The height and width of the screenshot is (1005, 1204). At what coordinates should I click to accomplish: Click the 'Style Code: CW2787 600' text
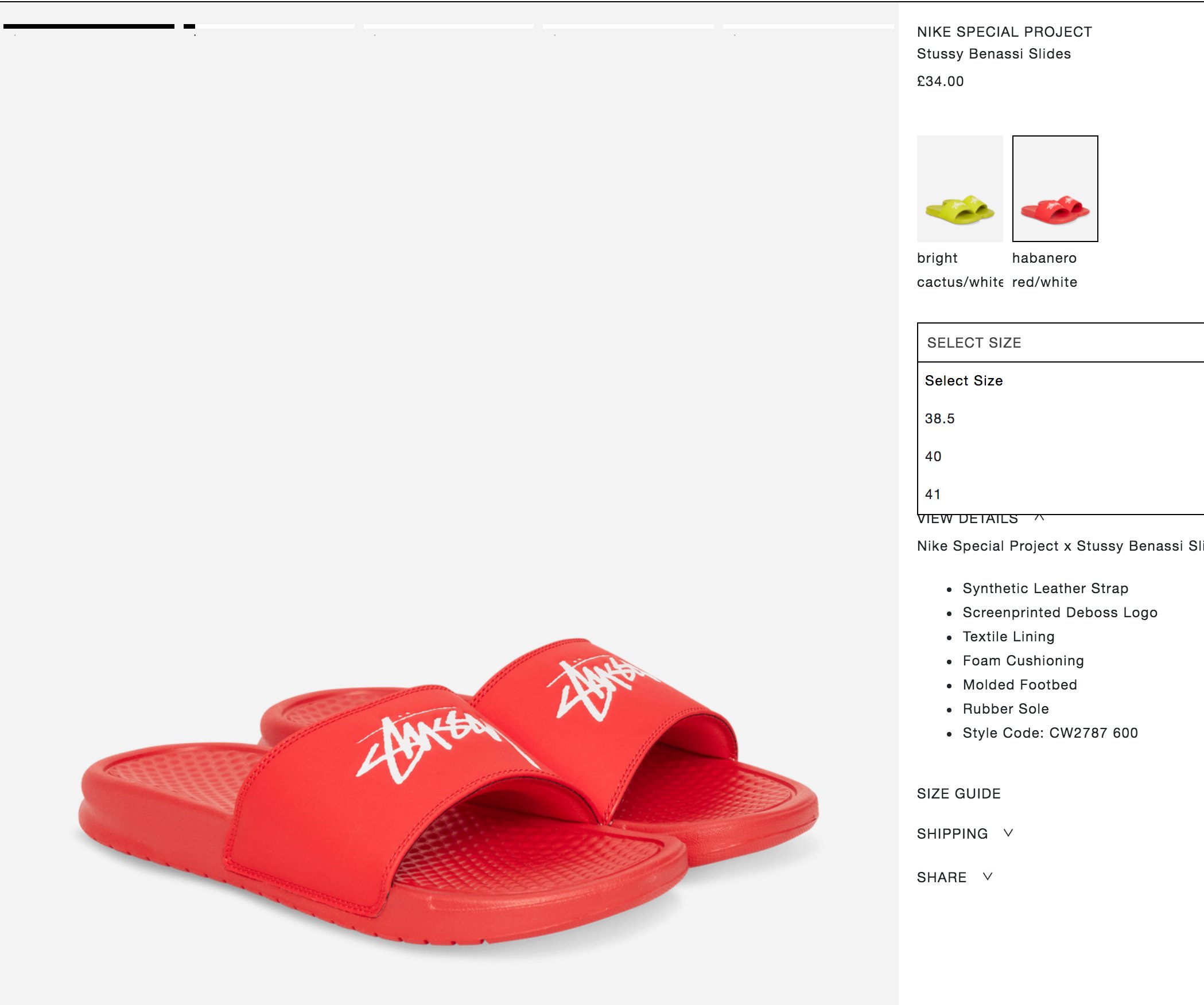pyautogui.click(x=1050, y=733)
